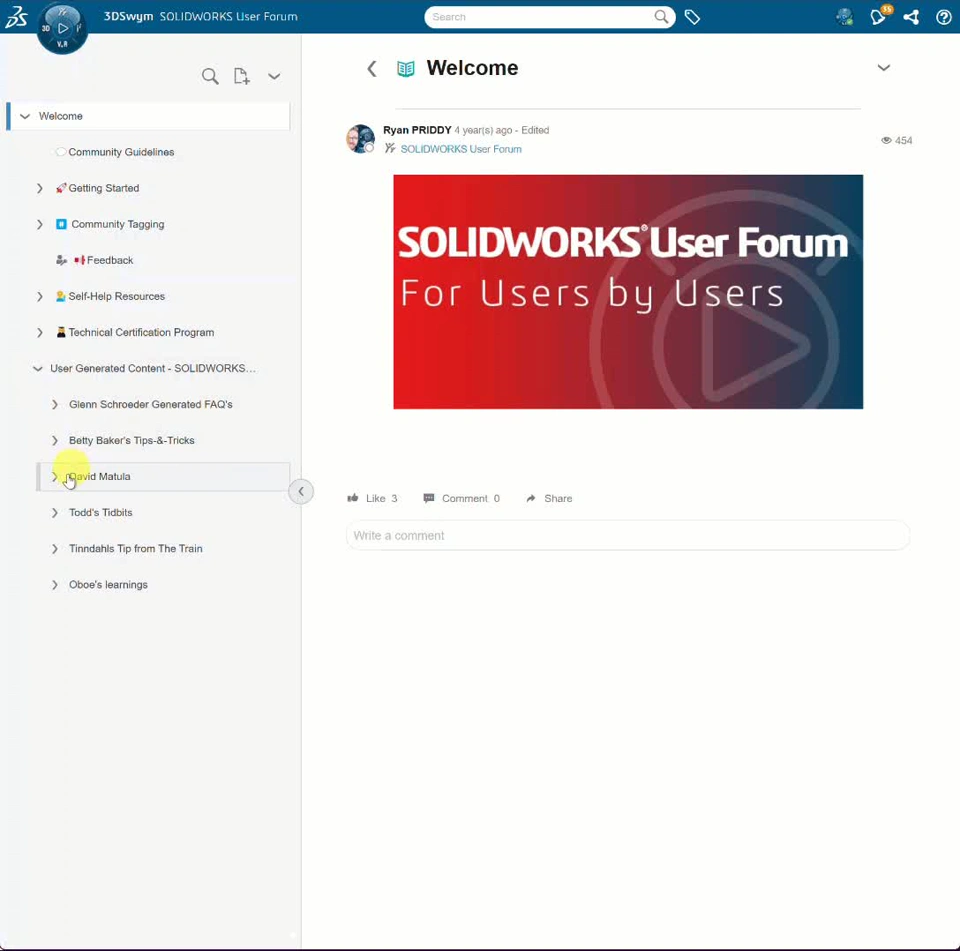Select Getting Started in the tree
This screenshot has height=951, width=960.
pyautogui.click(x=103, y=188)
